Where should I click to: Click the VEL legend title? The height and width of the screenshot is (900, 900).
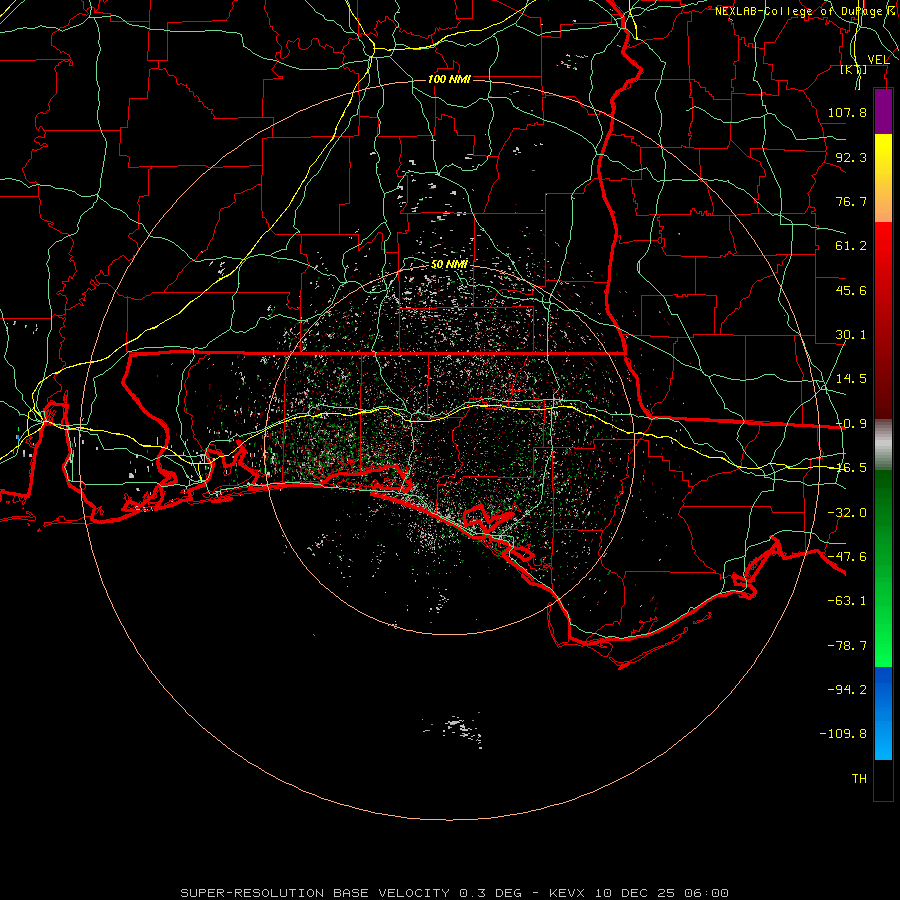coord(879,60)
